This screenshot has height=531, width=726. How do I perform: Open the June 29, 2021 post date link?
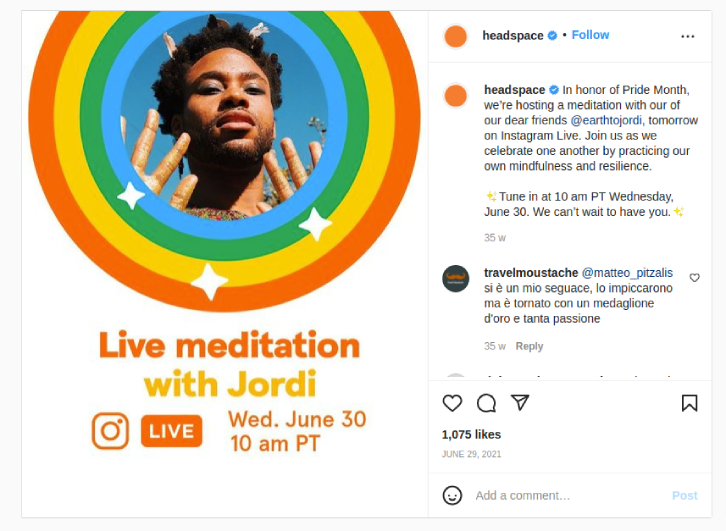pyautogui.click(x=471, y=454)
